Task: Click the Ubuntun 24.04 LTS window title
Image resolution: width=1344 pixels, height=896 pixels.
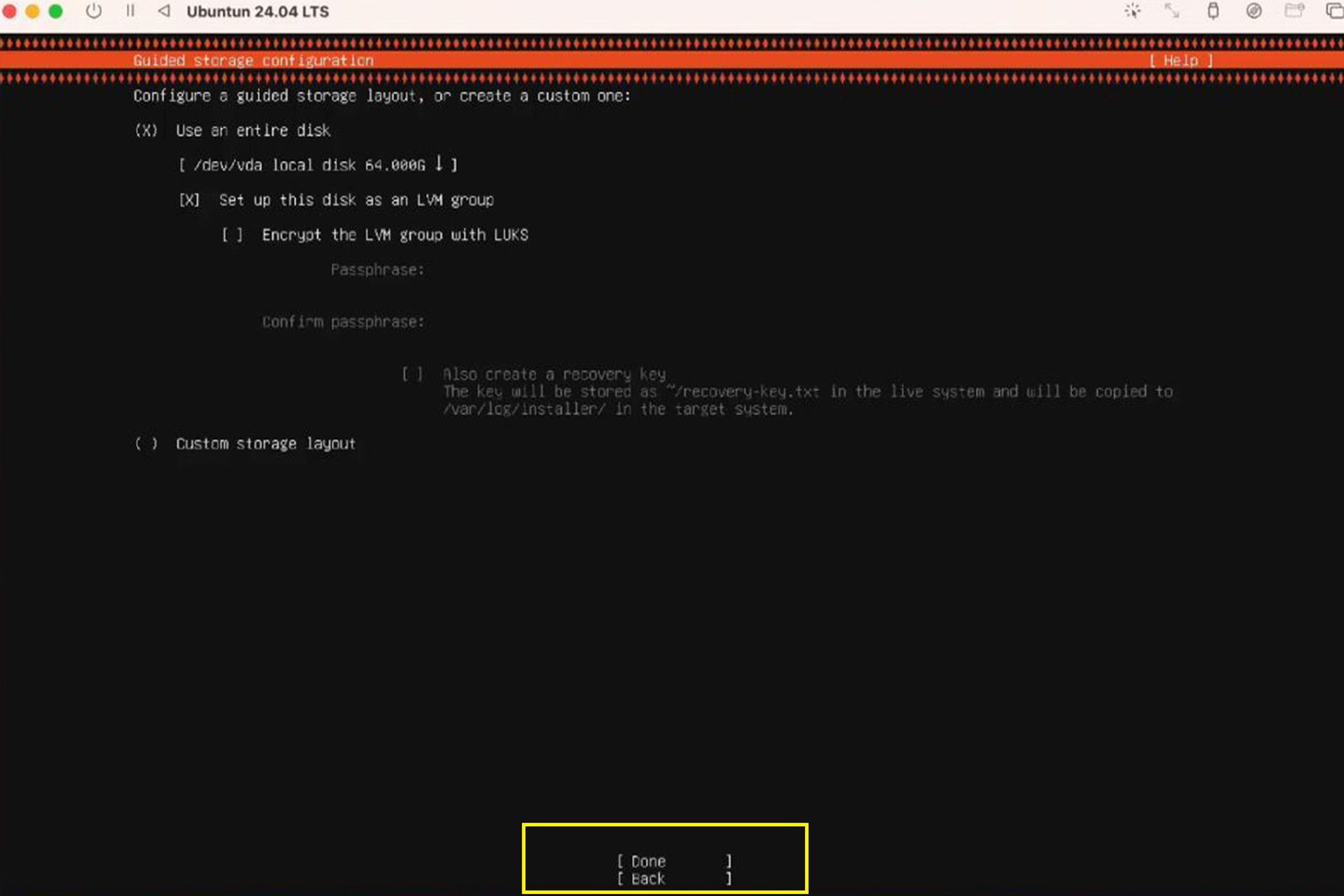Action: [x=258, y=12]
